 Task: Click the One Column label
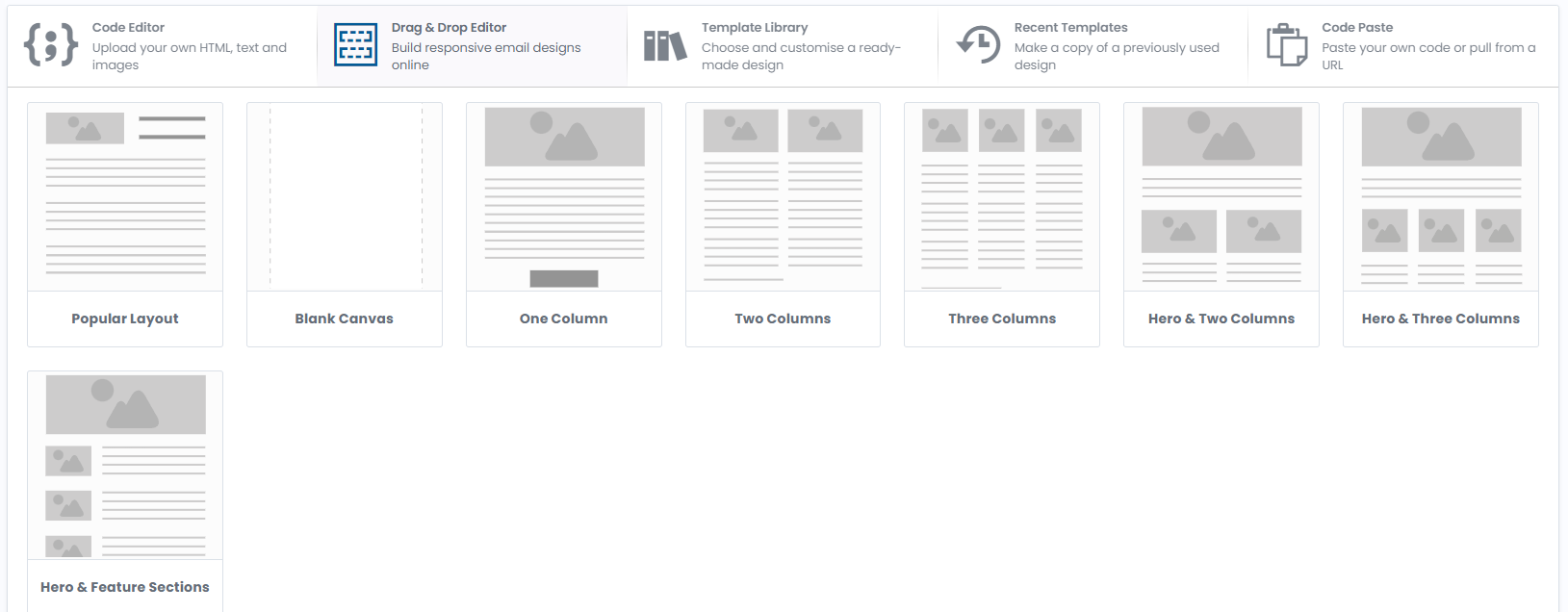[x=564, y=319]
